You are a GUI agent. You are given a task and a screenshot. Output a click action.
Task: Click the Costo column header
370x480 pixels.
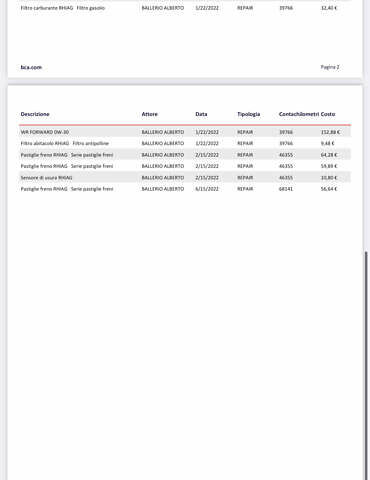(328, 114)
